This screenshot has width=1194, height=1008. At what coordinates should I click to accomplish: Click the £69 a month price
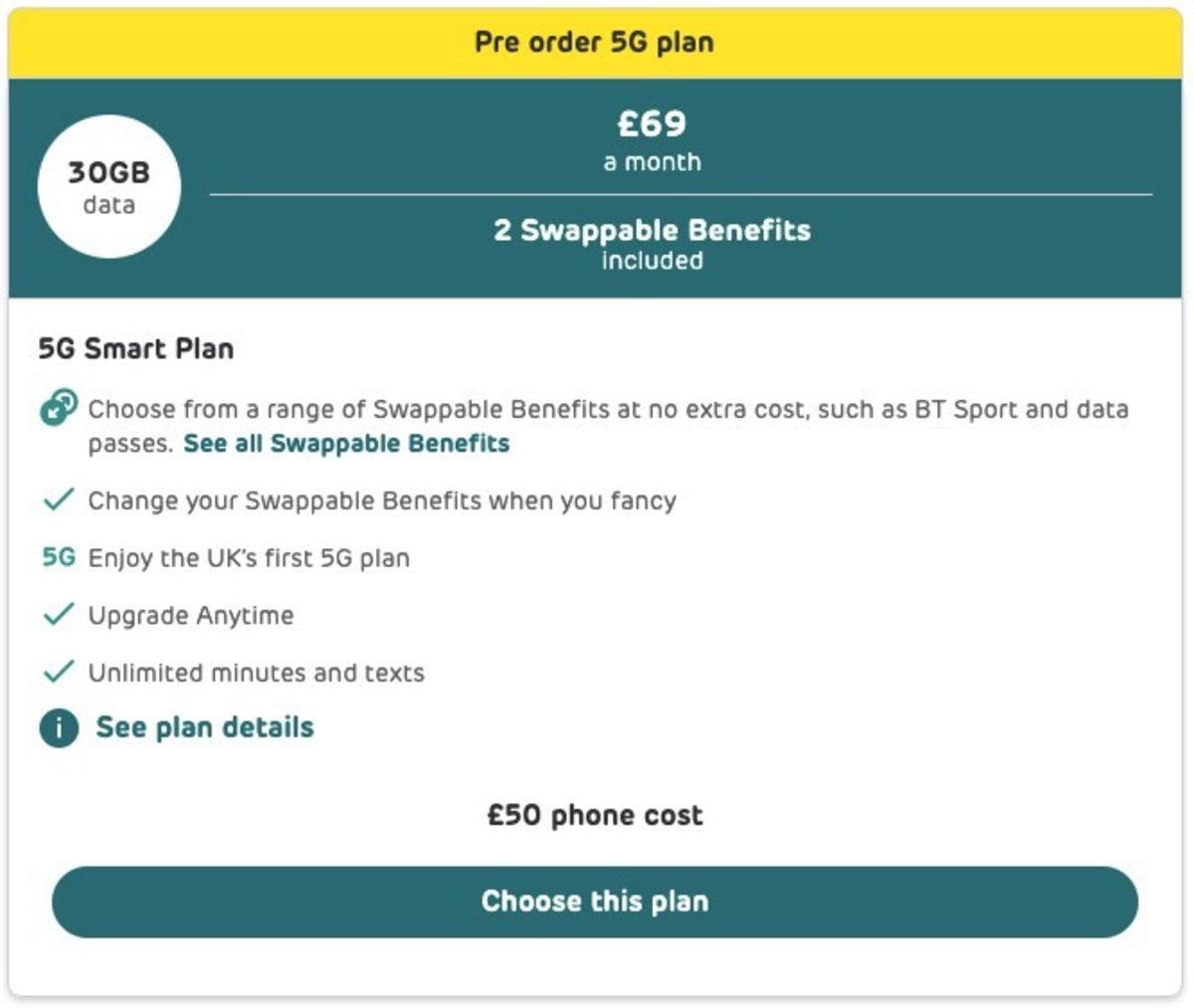click(652, 138)
